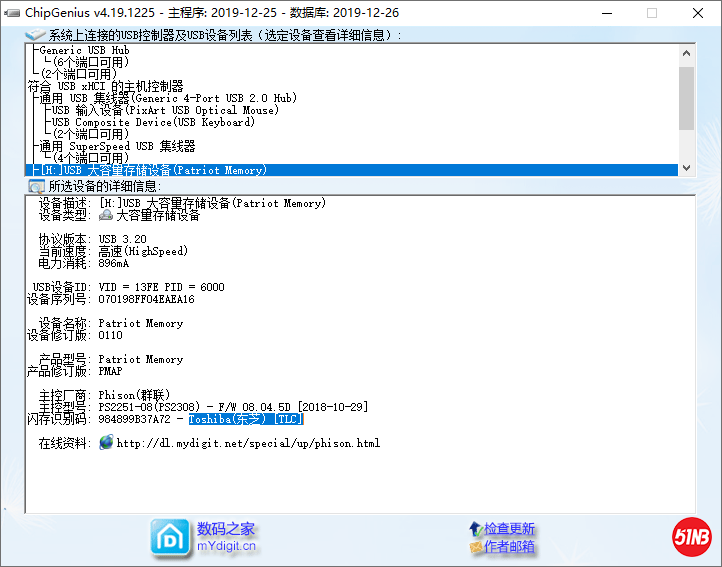
Task: Open the 检查更新 link
Action: click(x=509, y=529)
